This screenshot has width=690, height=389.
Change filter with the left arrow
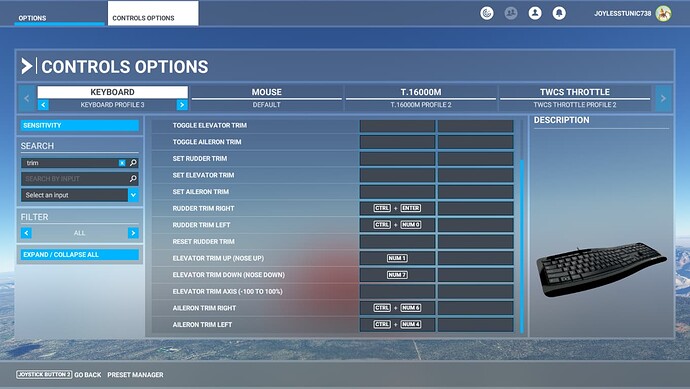[x=26, y=233]
